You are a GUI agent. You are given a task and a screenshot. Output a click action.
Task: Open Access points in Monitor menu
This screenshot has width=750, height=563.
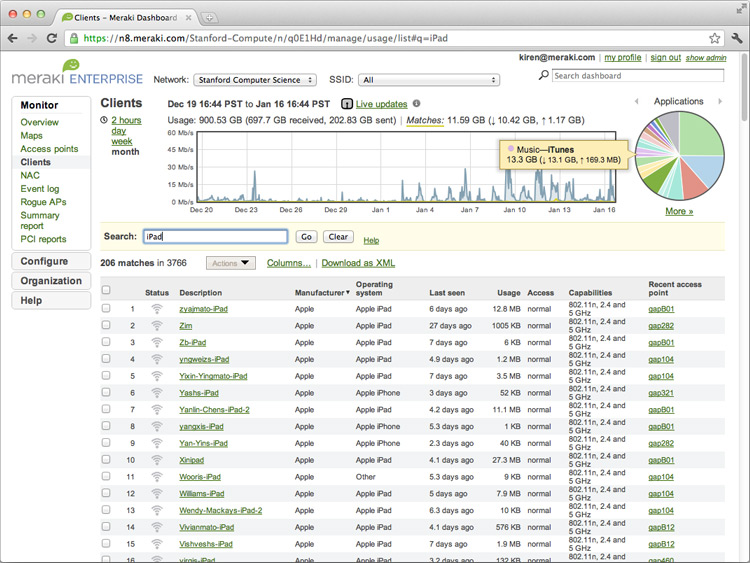coord(49,149)
